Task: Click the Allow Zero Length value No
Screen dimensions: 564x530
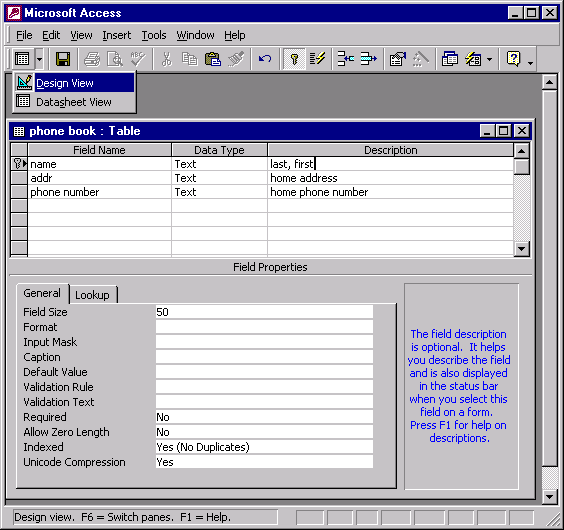Action: click(x=264, y=432)
